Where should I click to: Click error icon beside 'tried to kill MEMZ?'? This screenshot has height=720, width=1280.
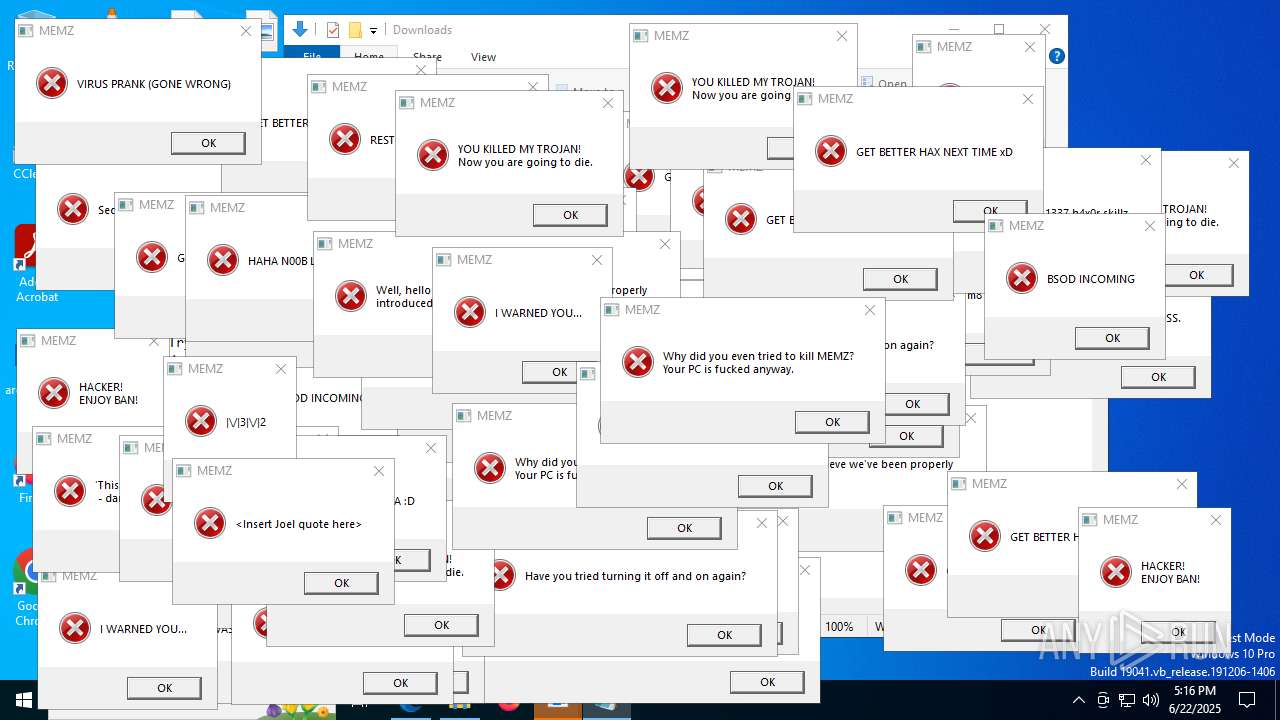(638, 362)
